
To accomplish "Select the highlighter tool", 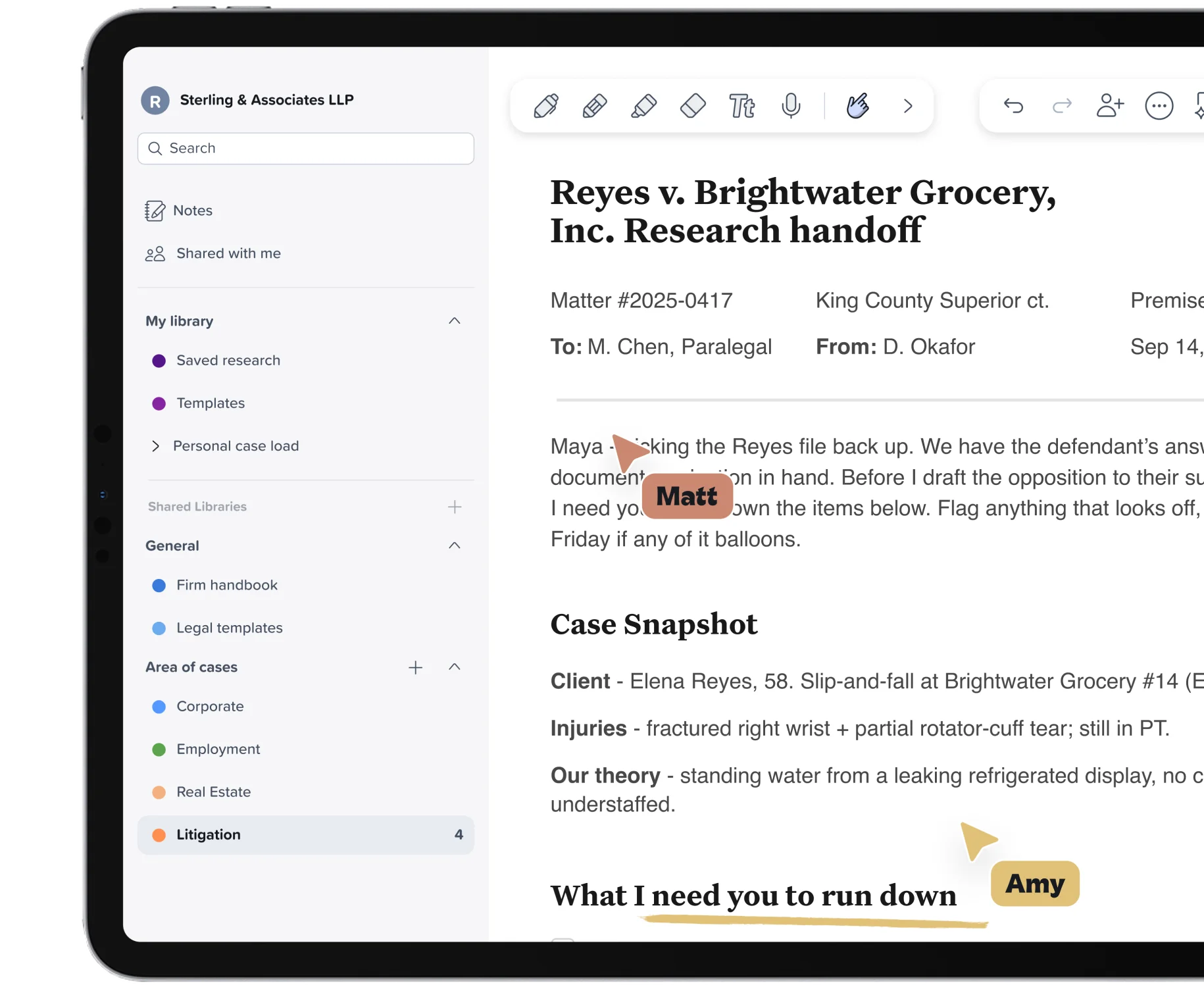I will coord(643,106).
